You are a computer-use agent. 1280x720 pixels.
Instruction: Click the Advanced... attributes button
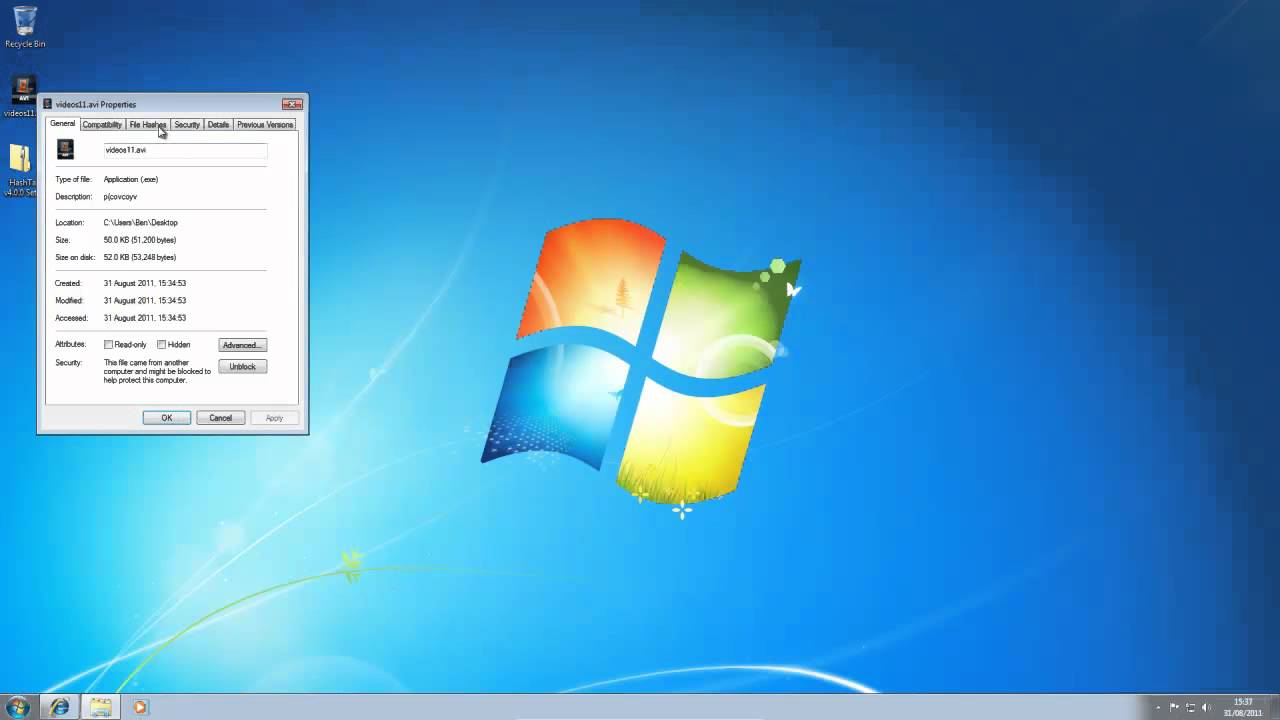point(242,345)
